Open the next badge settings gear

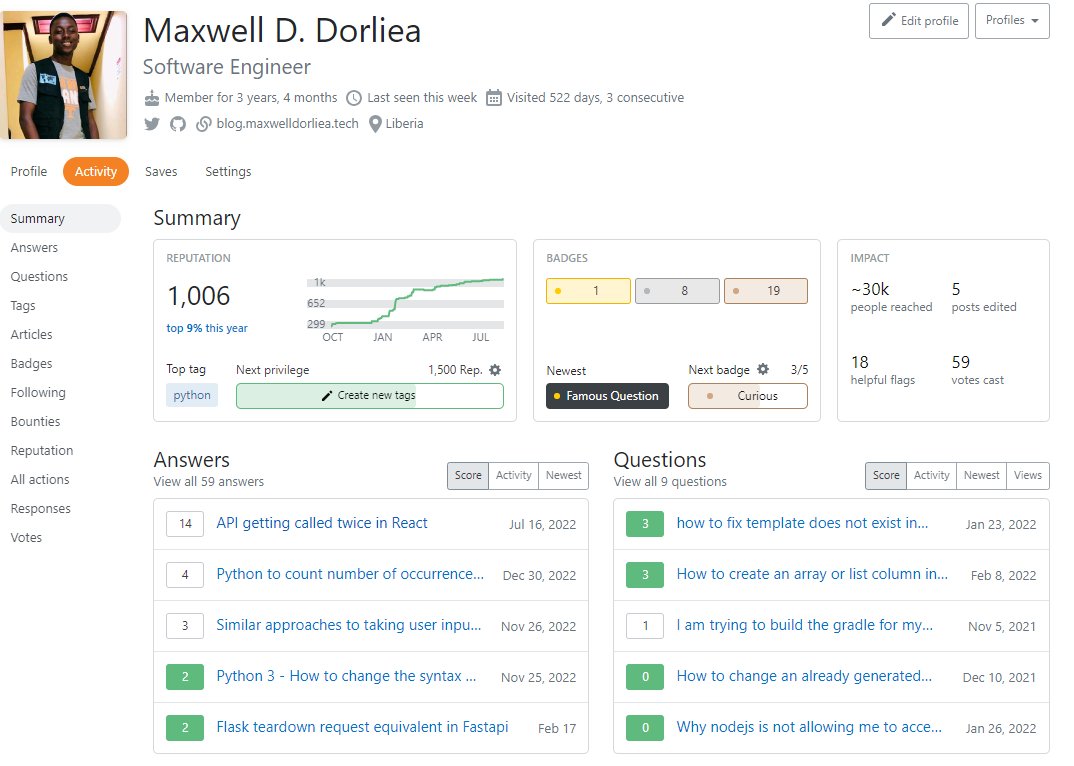point(765,369)
